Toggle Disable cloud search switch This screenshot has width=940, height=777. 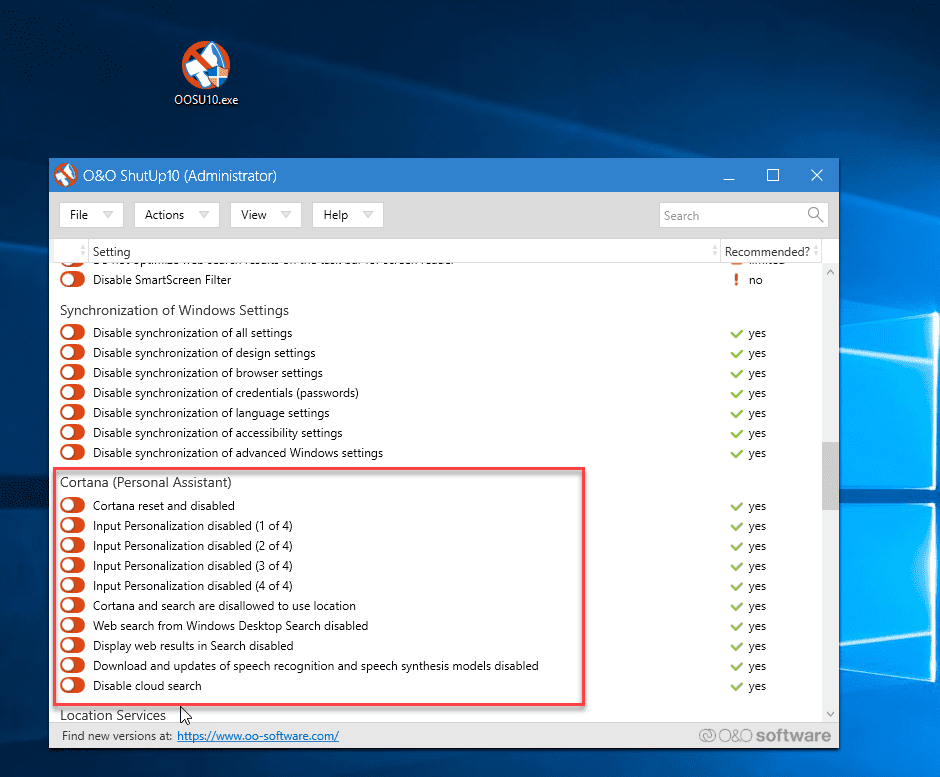tap(73, 685)
